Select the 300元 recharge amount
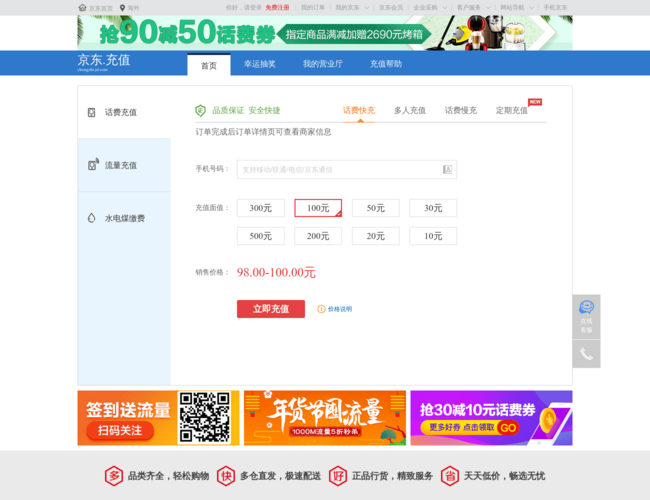 click(260, 208)
